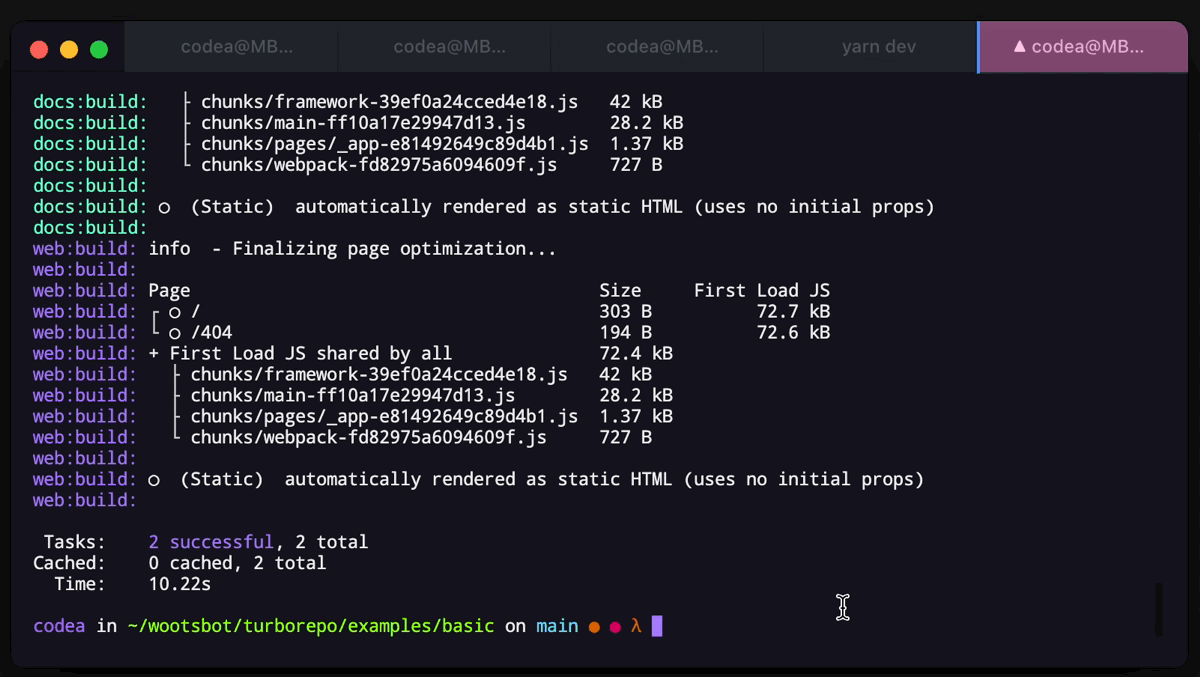Minimize the terminal using the yellow button
1200x677 pixels.
click(x=69, y=49)
